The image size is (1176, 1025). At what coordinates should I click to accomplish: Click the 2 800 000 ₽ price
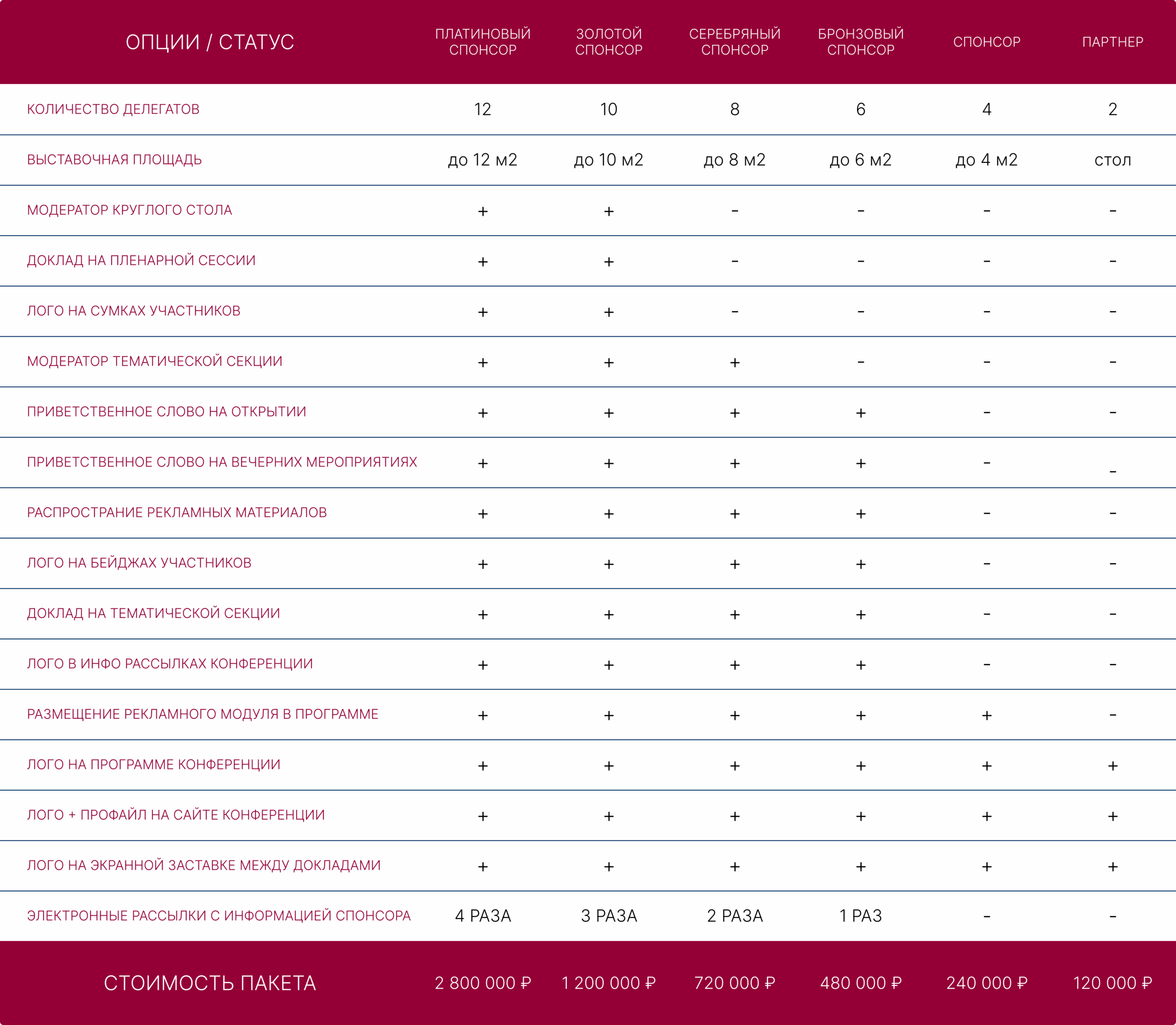483,983
